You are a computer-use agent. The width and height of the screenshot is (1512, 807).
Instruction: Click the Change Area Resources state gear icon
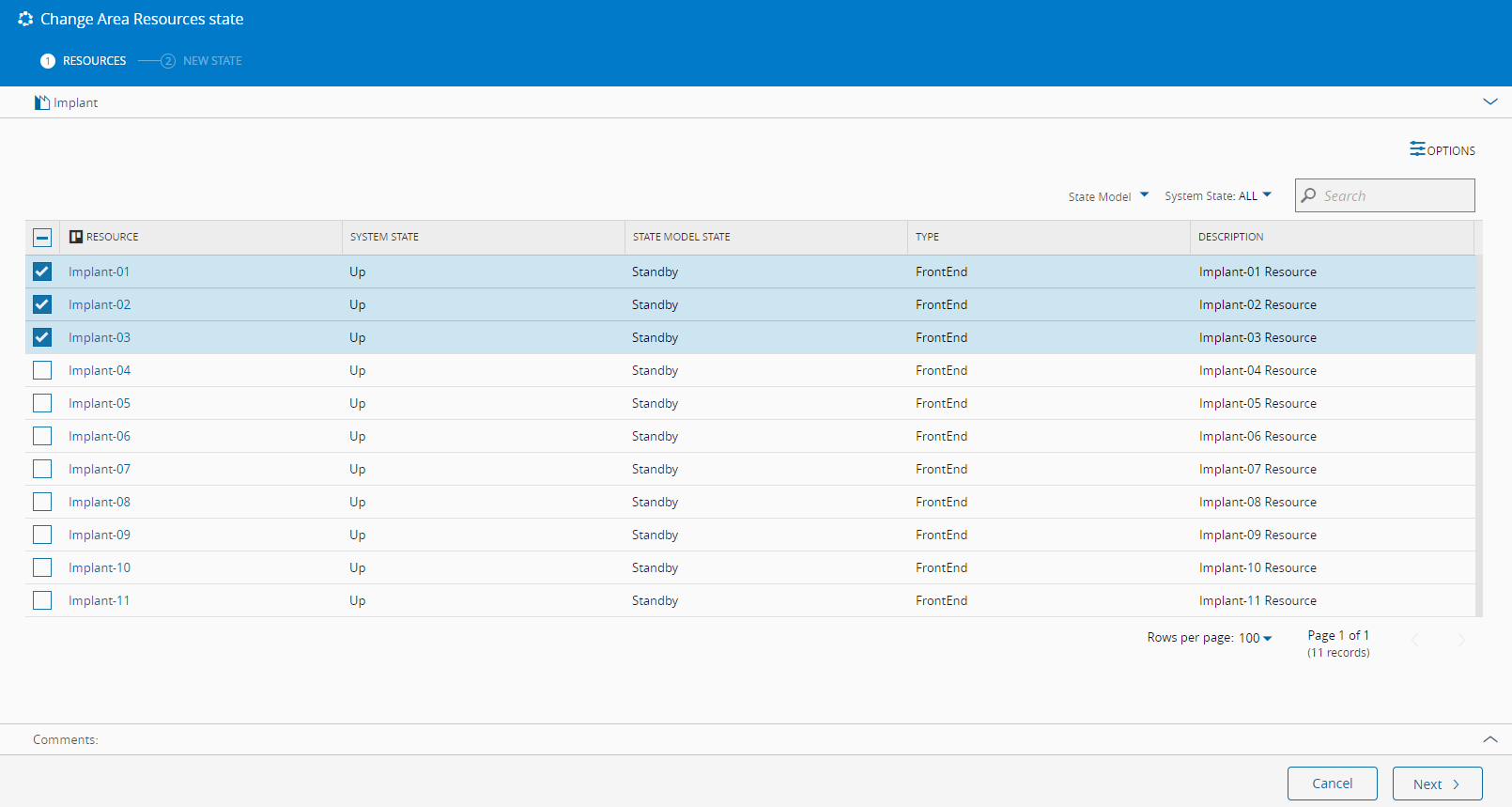point(25,19)
